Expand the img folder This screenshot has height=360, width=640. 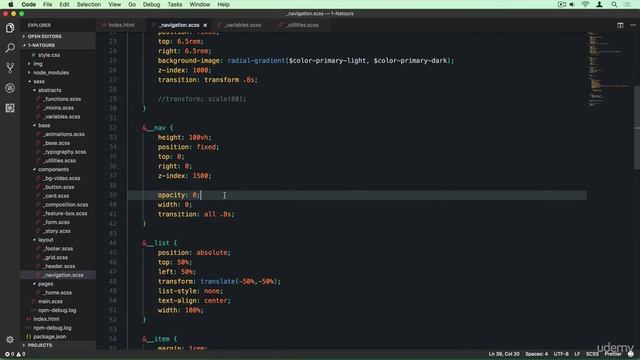(38, 64)
